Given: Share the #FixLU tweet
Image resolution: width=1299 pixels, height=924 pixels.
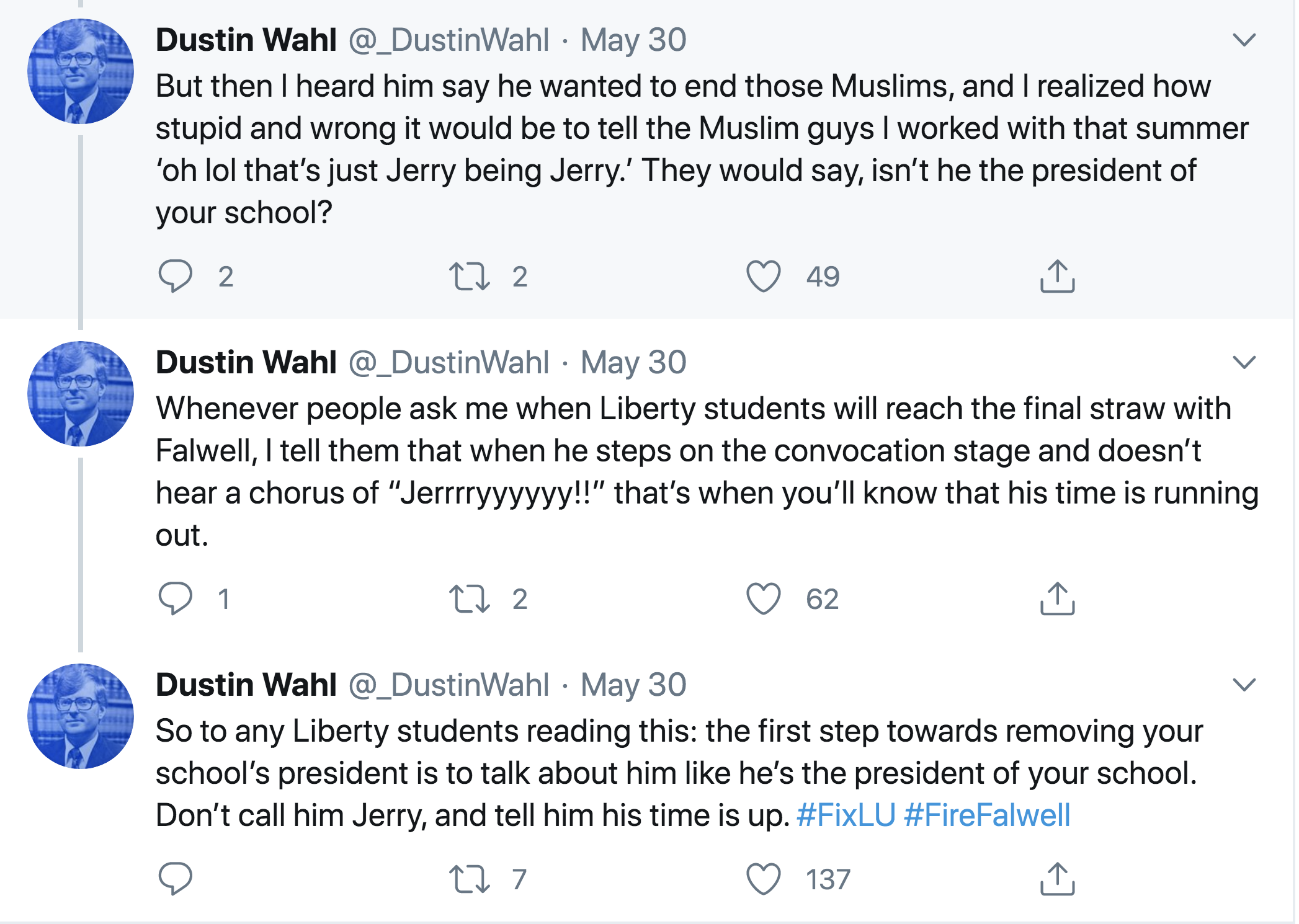Looking at the screenshot, I should [1057, 879].
